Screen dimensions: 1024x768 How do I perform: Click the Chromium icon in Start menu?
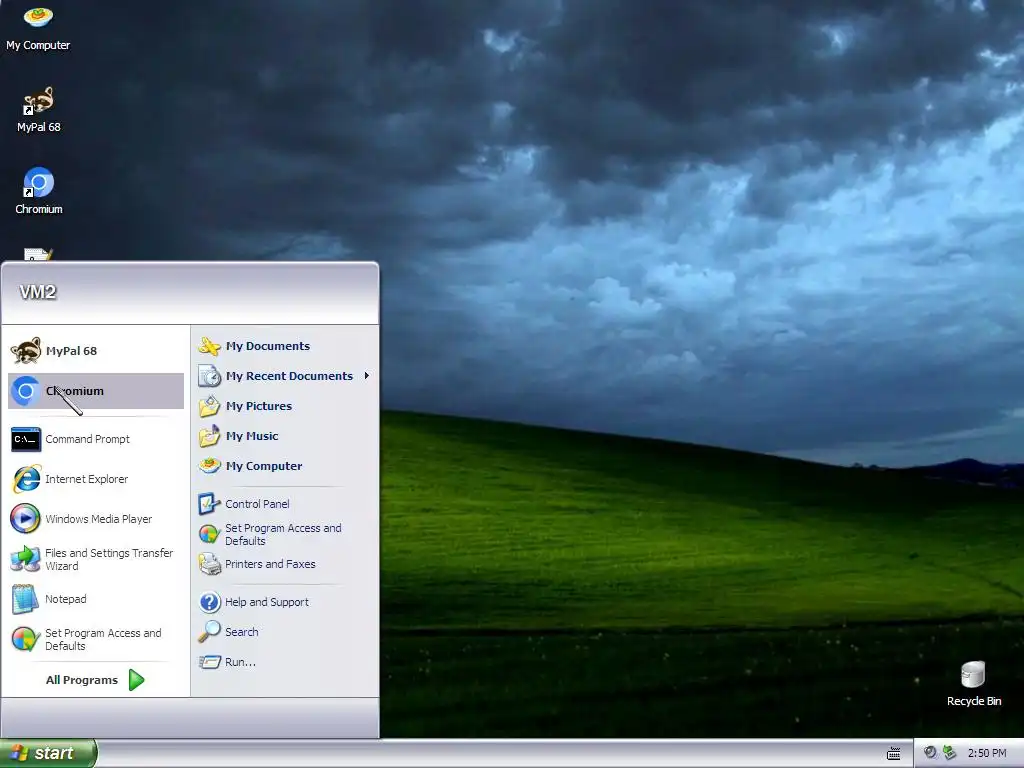(x=26, y=391)
